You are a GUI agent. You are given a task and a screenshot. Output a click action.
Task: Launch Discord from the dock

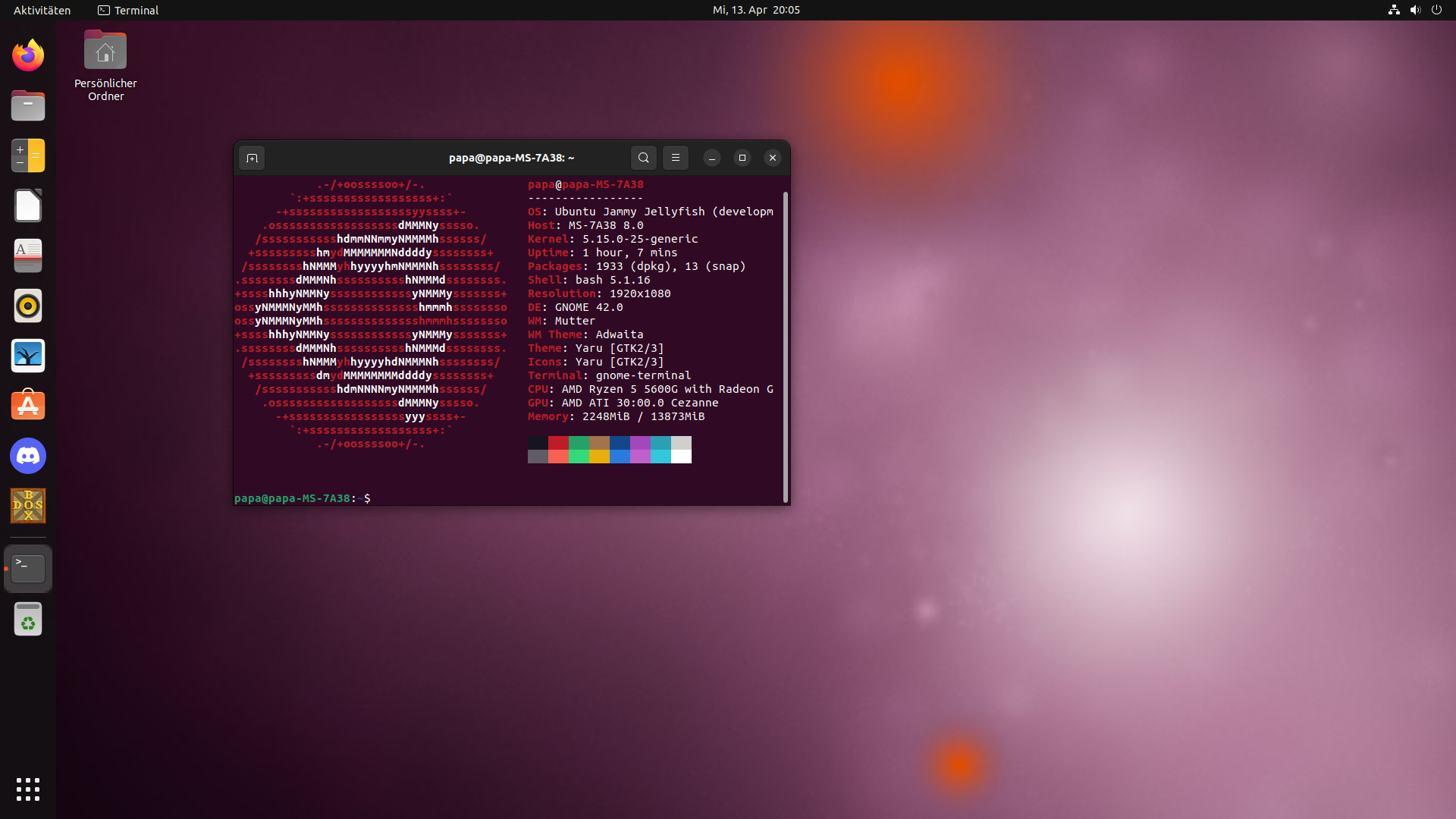28,456
